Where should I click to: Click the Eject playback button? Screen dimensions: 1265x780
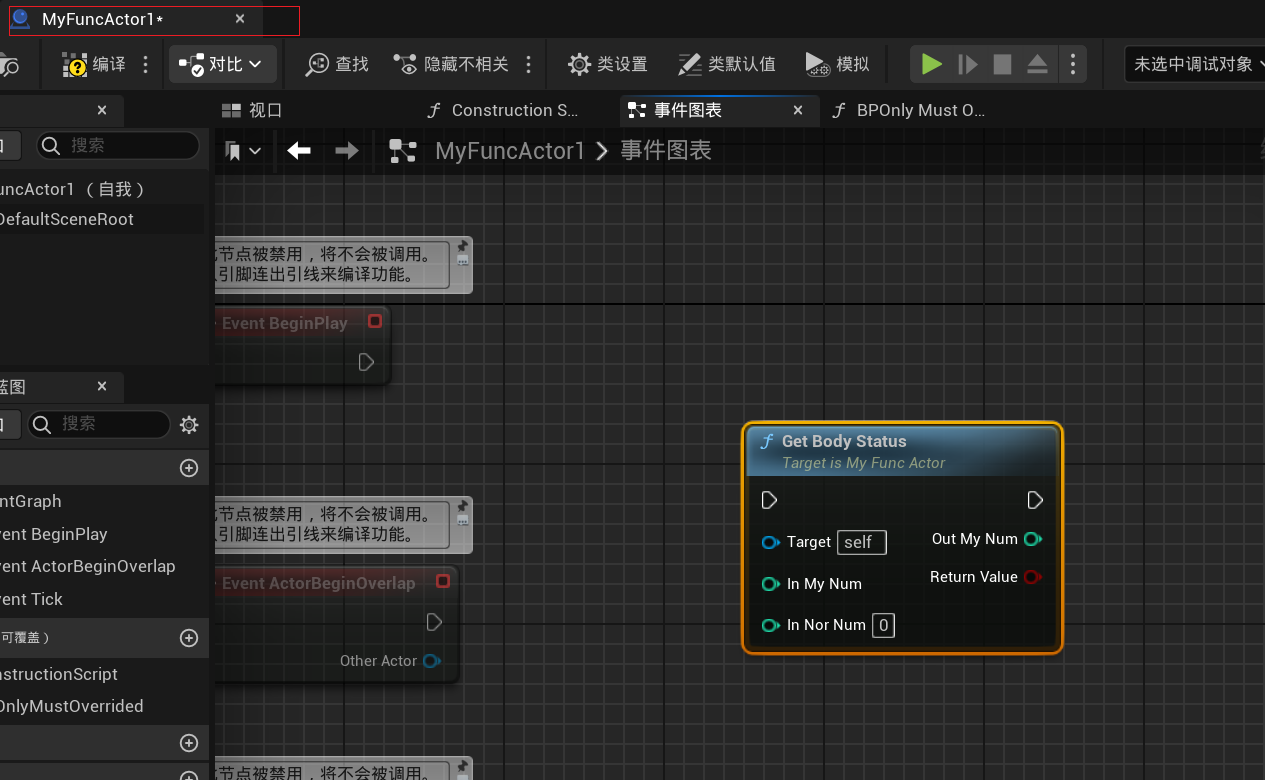1037,65
